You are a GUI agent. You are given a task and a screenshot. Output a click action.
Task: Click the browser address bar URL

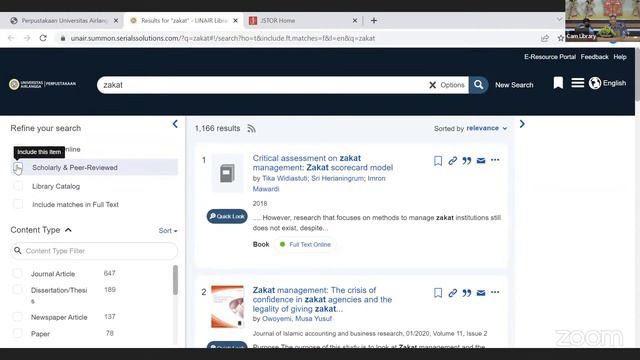pyautogui.click(x=223, y=38)
